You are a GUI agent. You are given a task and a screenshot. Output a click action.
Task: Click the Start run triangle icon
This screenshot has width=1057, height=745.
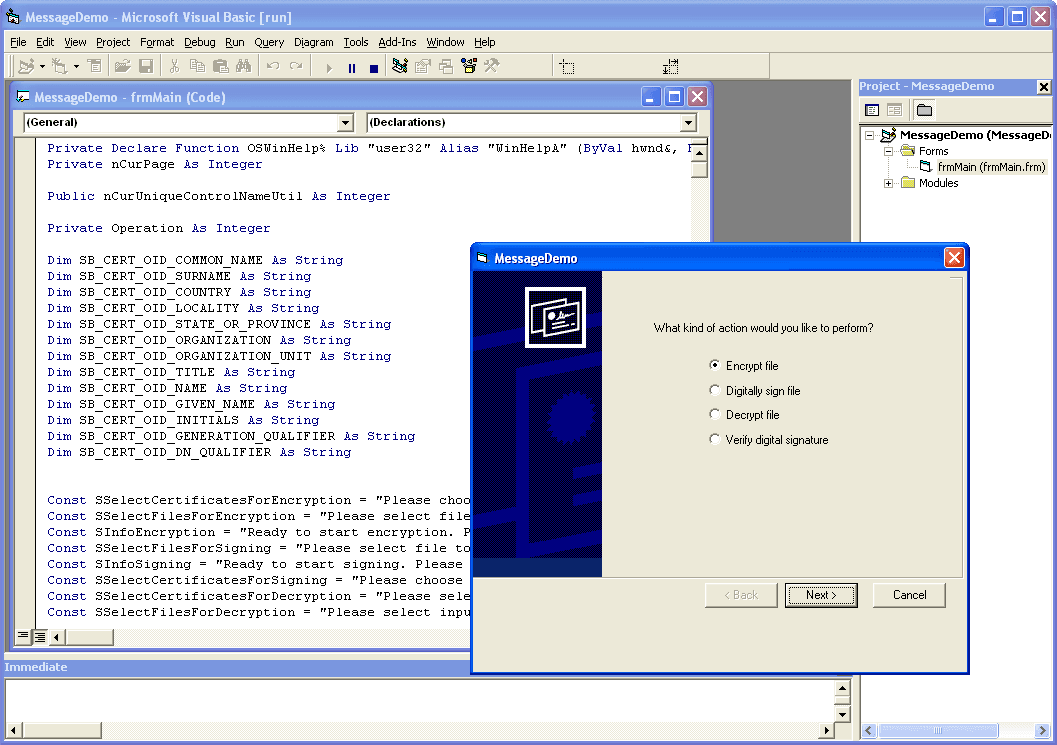click(329, 67)
